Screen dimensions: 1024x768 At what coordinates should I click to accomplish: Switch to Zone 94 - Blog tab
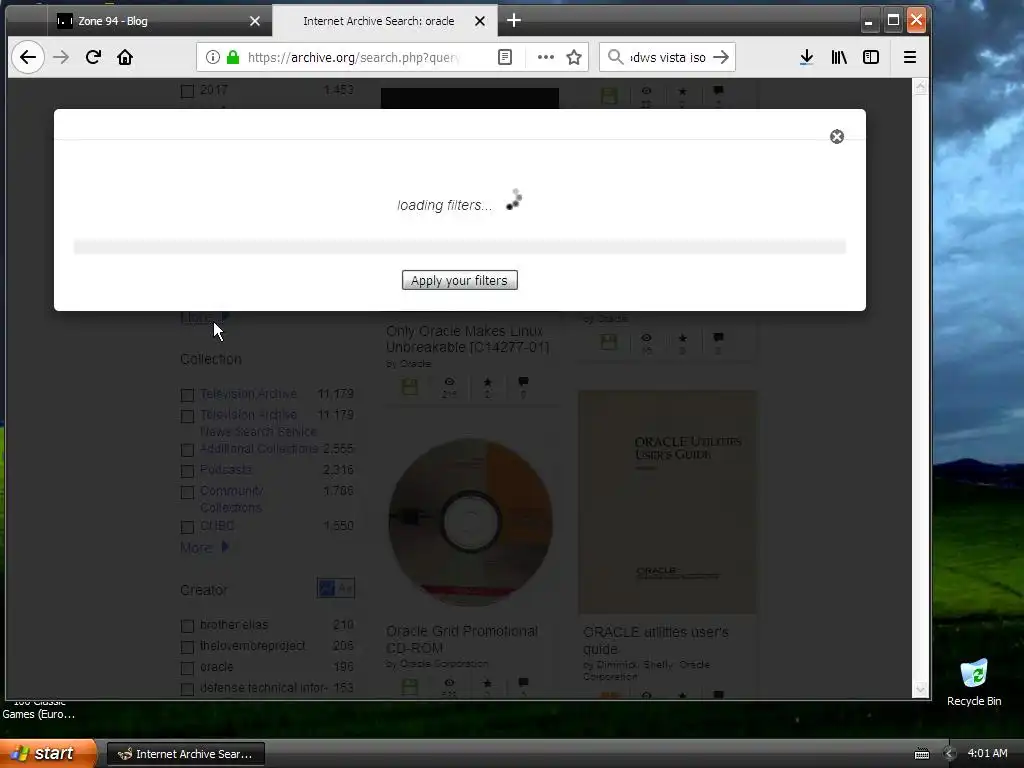coord(159,21)
